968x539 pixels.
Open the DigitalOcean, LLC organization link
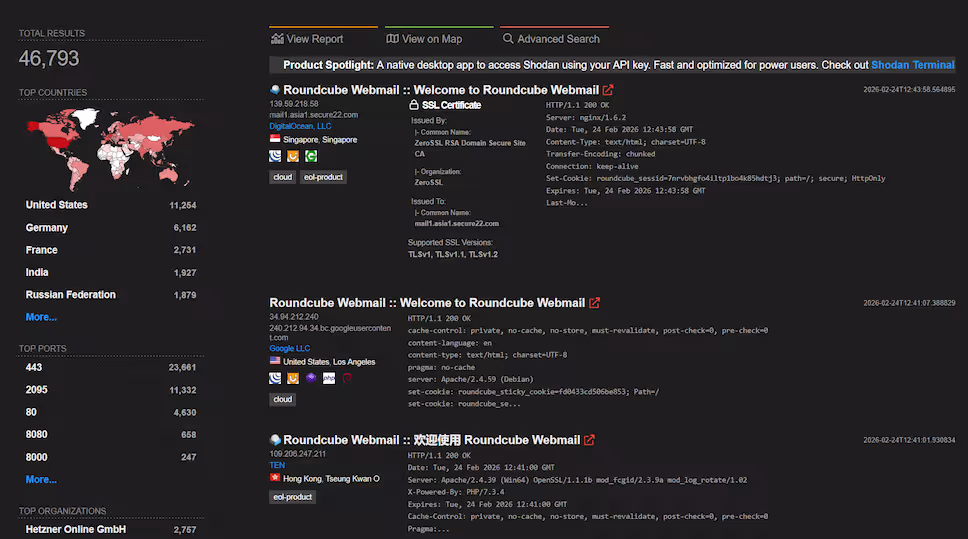300,126
